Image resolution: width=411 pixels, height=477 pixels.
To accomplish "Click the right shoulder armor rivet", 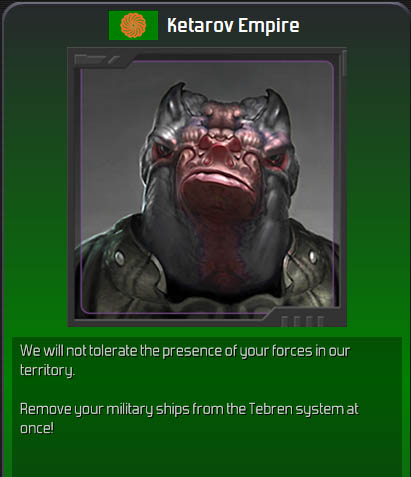I will click(x=312, y=256).
